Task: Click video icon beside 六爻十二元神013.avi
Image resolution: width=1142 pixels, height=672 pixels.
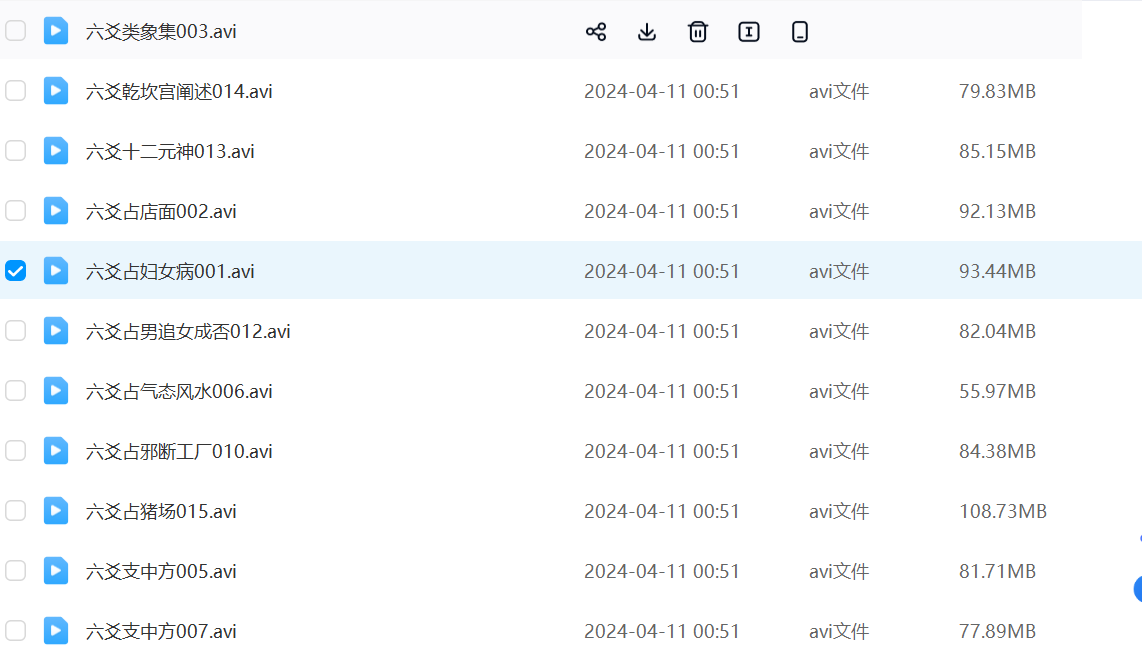Action: click(56, 151)
